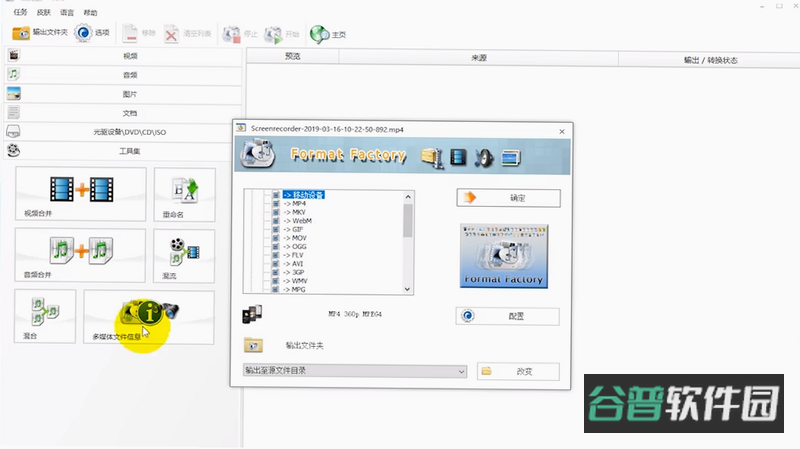
Task: Open the 语言 menu
Action: 67,12
